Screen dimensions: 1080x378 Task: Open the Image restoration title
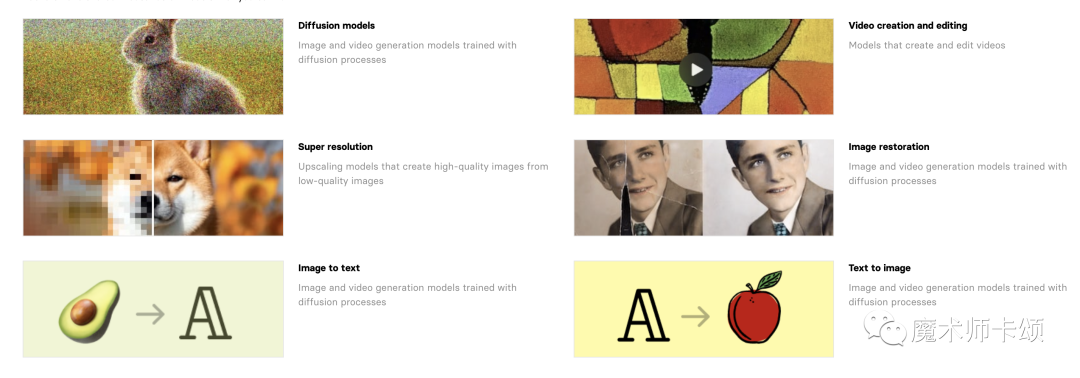coord(889,147)
